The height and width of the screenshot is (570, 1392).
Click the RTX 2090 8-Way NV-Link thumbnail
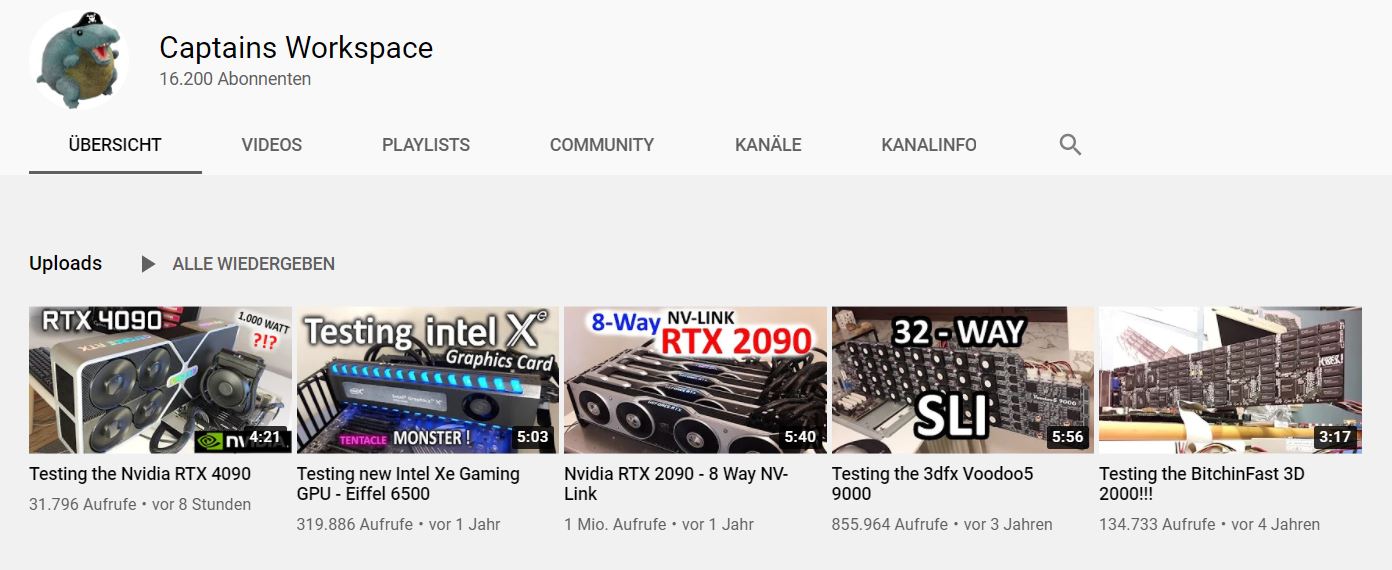[x=695, y=380]
